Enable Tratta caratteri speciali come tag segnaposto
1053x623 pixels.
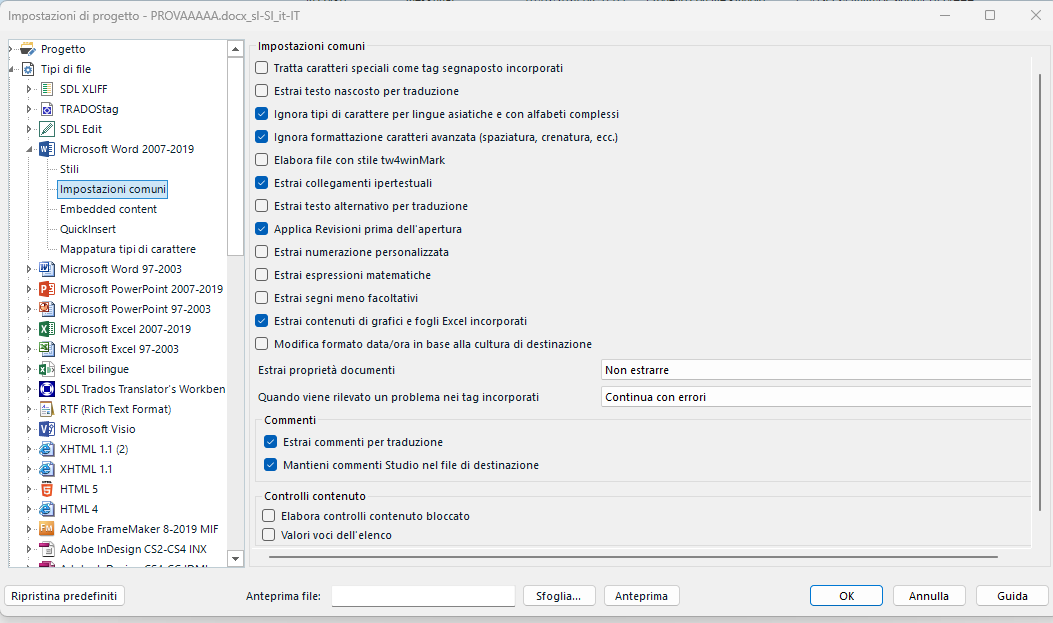(x=262, y=68)
